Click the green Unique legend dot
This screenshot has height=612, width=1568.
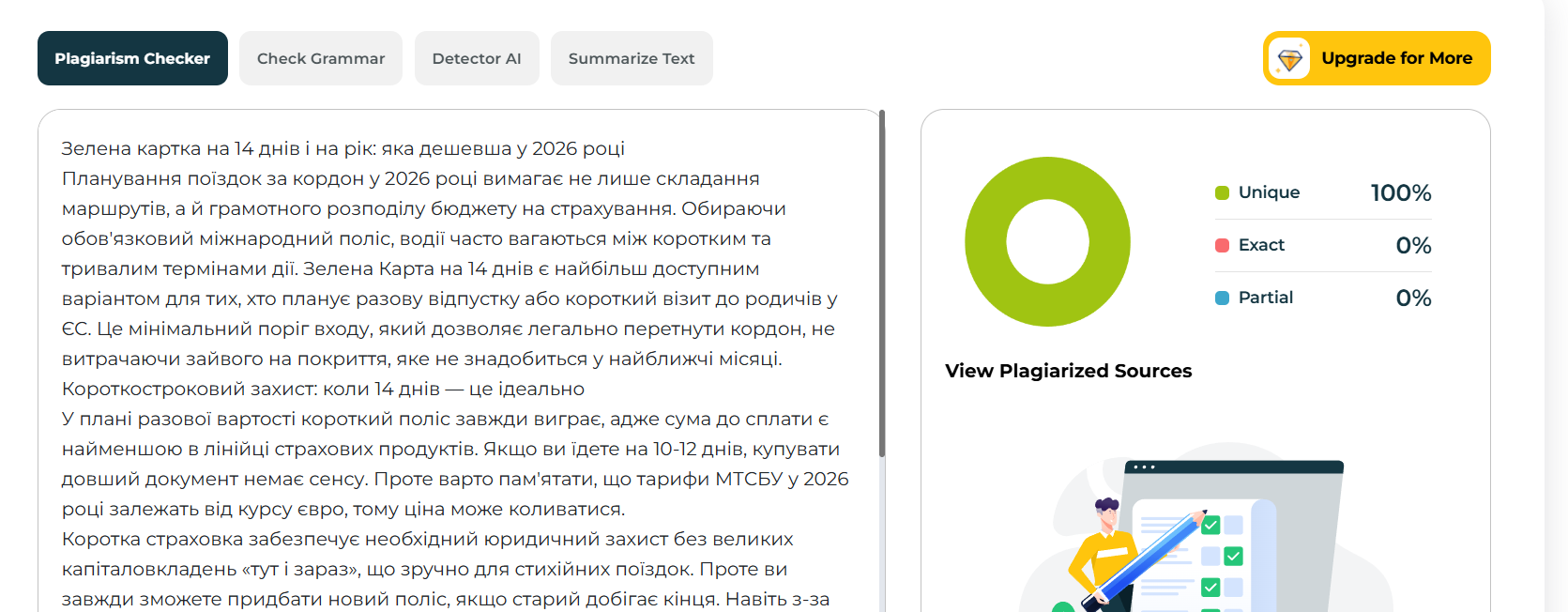pos(1222,193)
